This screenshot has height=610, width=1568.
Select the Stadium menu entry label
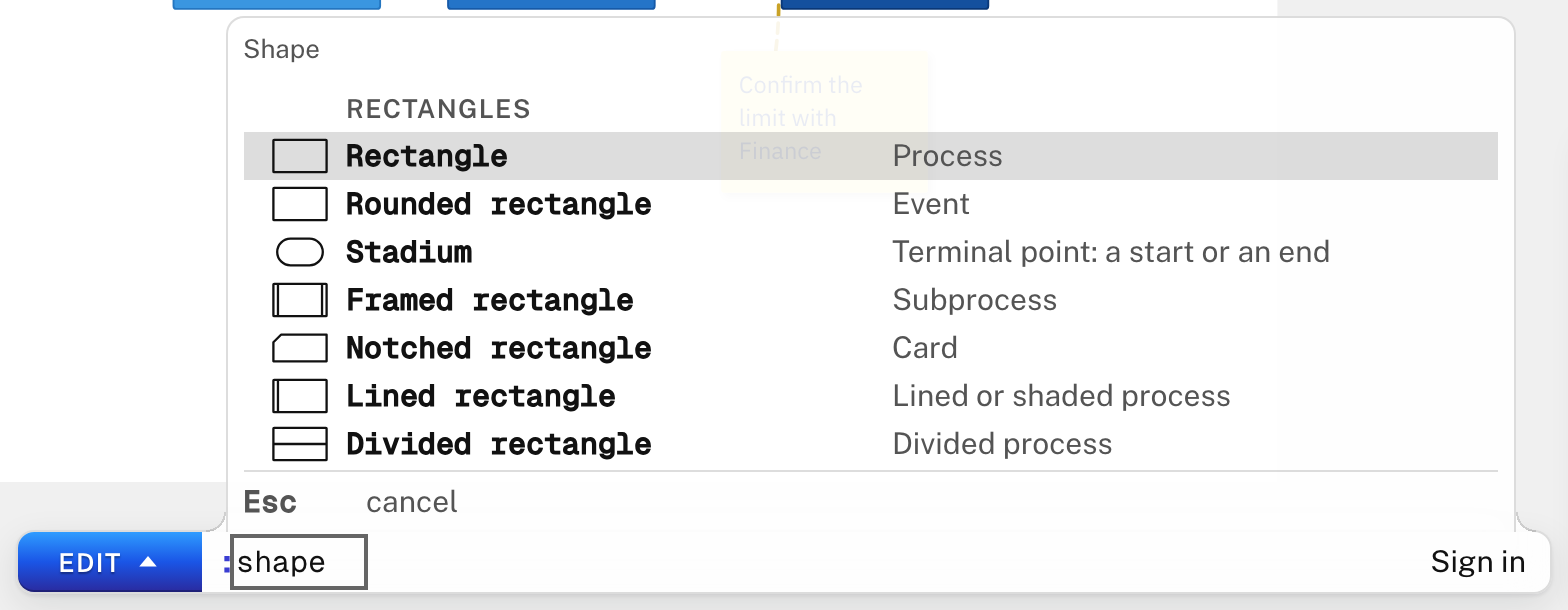pos(409,252)
